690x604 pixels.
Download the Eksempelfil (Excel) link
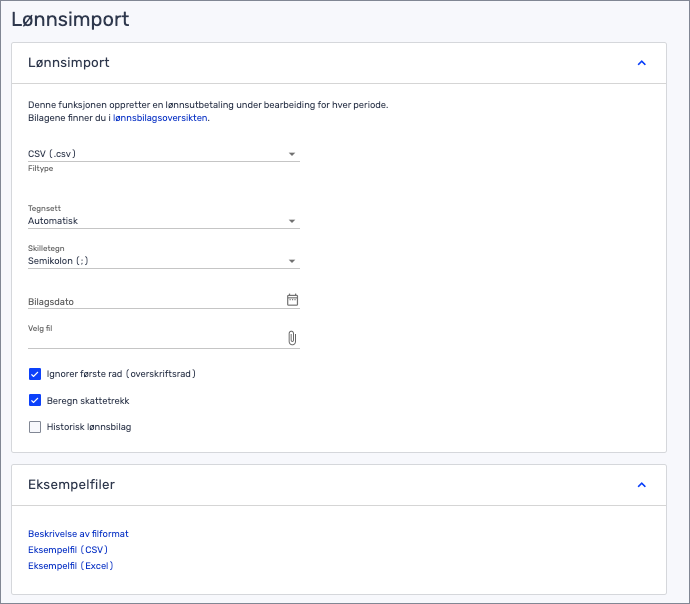click(71, 566)
